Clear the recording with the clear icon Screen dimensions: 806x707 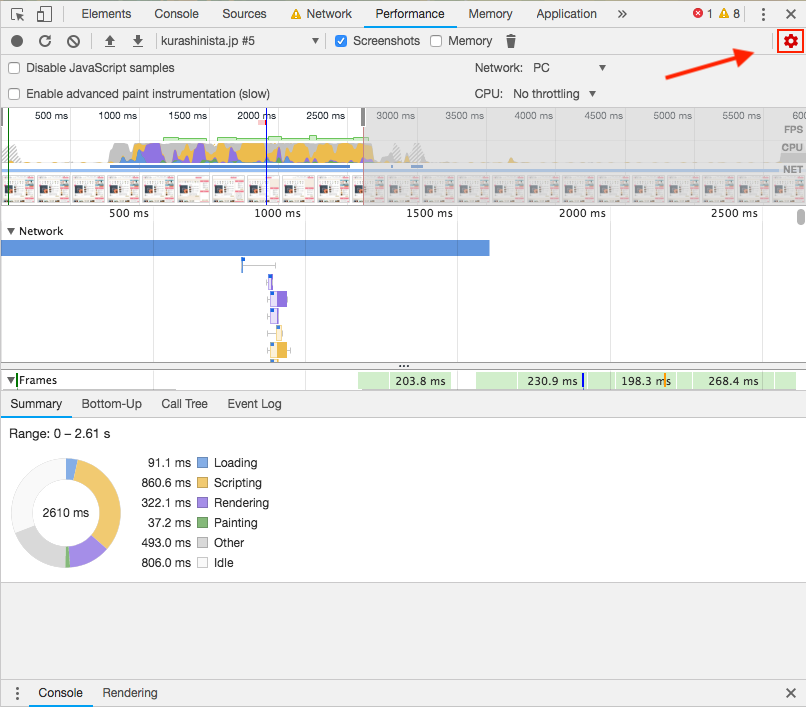[x=74, y=41]
